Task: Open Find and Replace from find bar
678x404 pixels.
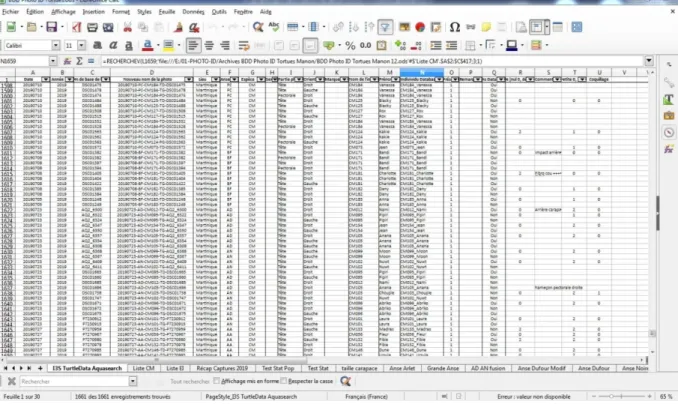Action: [345, 381]
